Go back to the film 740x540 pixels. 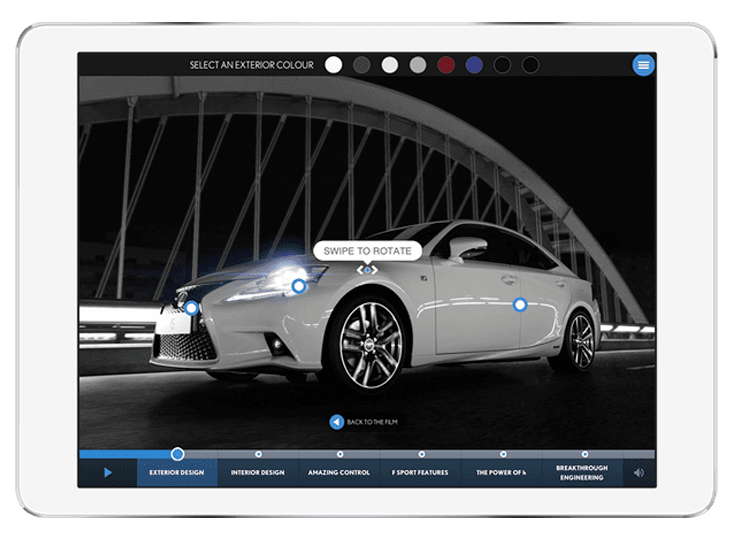coord(364,422)
